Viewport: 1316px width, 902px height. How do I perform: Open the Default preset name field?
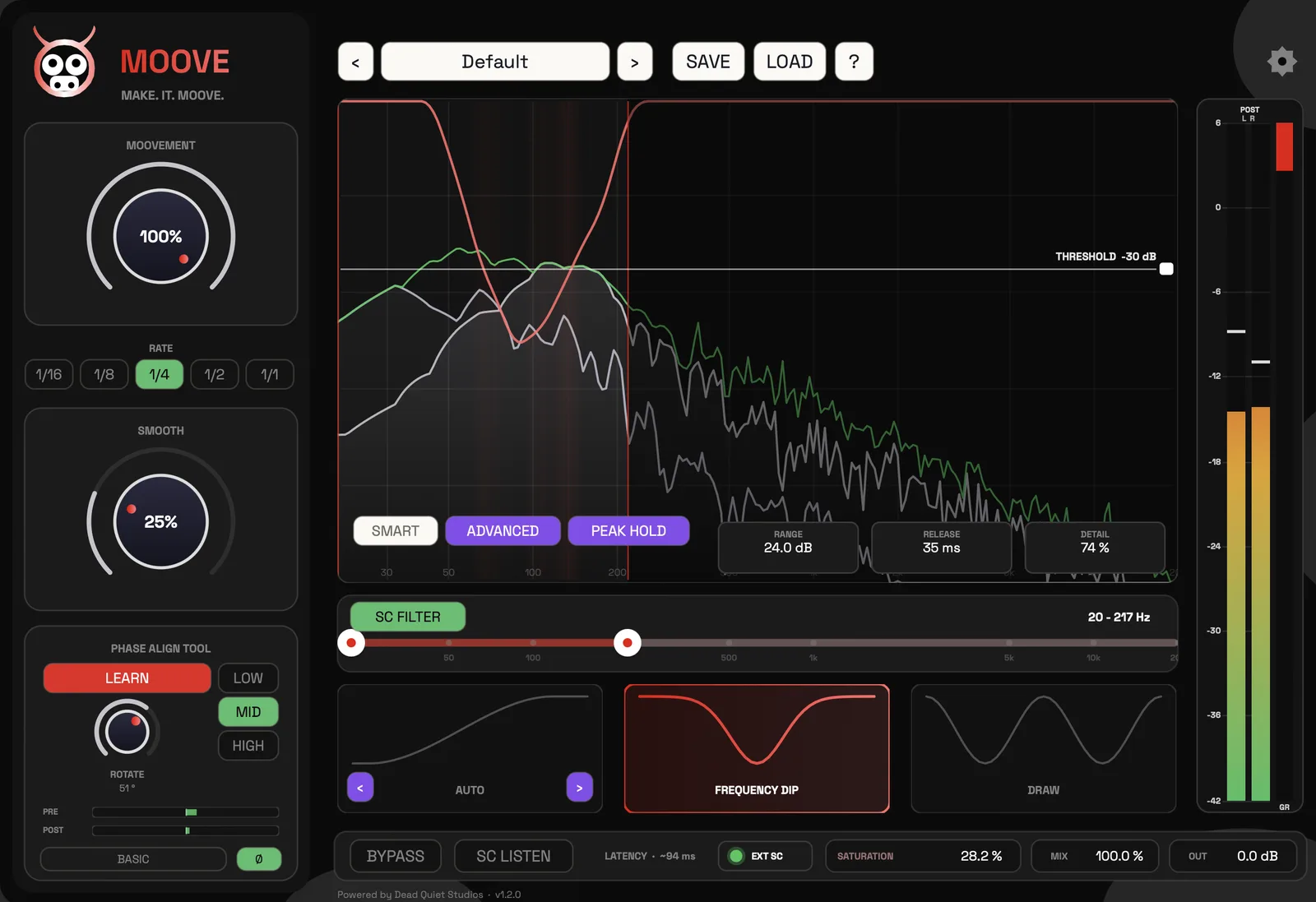coord(495,62)
